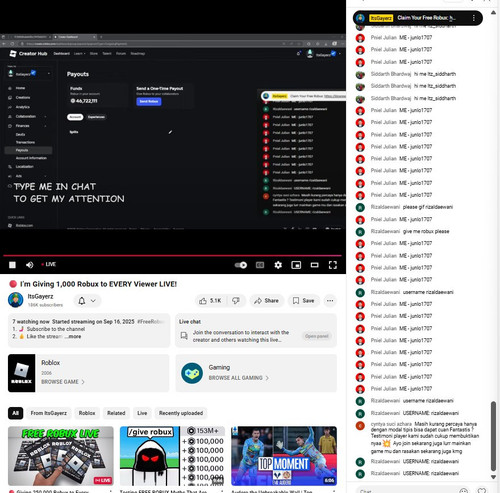The image size is (500, 493).
Task: Switch to theater mode
Action: coord(314,265)
